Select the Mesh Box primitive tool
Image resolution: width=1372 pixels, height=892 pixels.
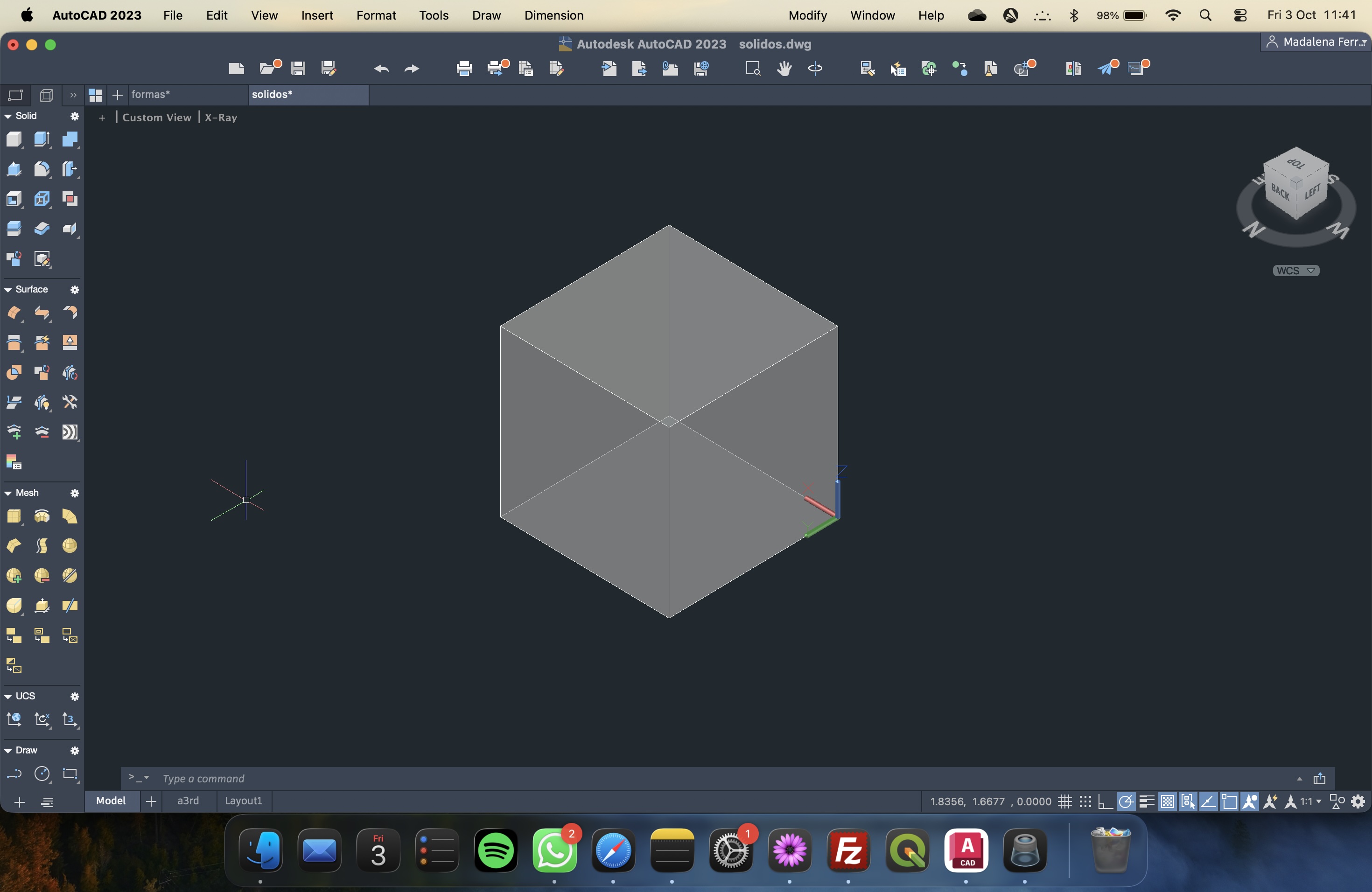coord(14,516)
